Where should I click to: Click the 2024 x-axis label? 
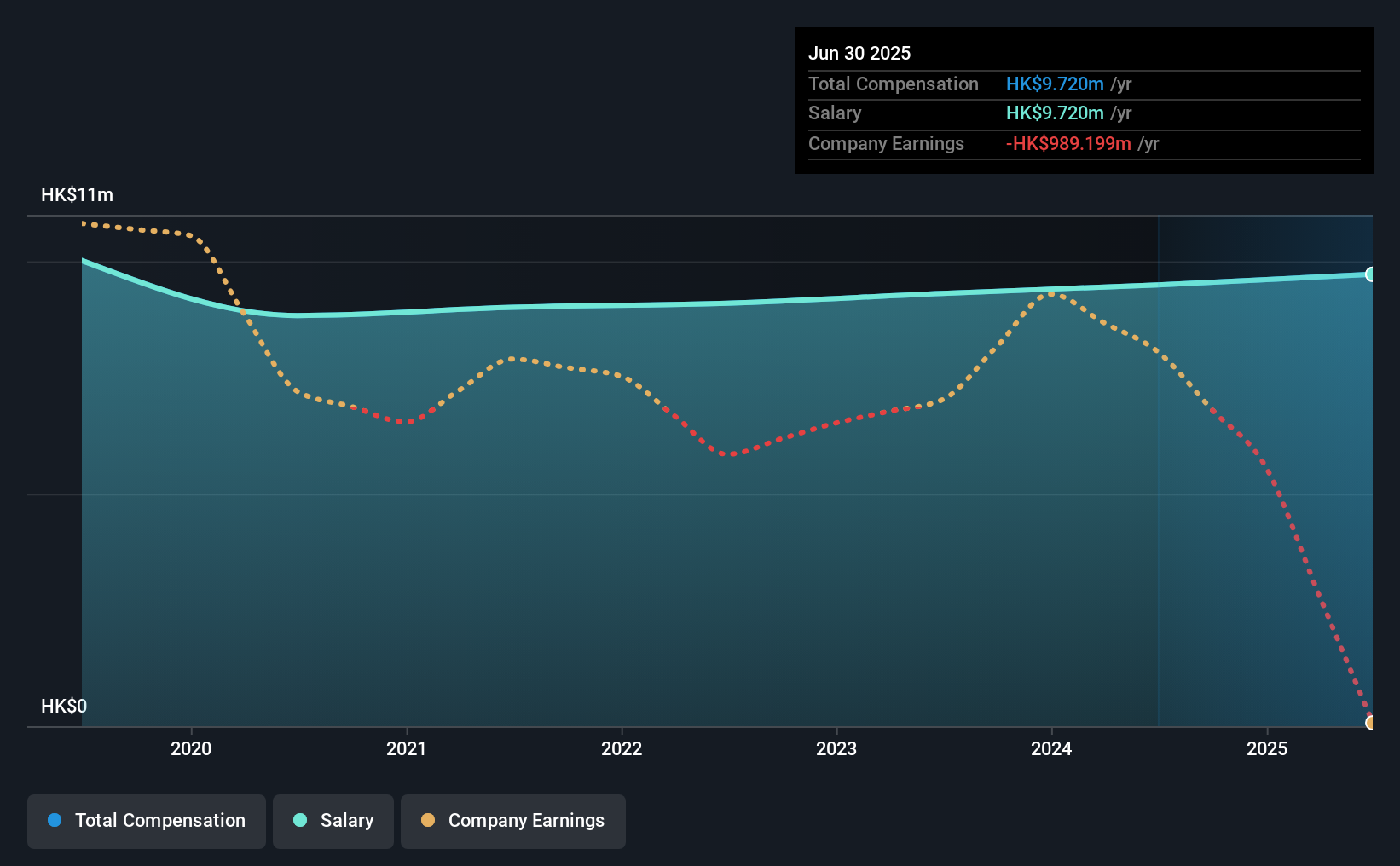pos(1051,748)
